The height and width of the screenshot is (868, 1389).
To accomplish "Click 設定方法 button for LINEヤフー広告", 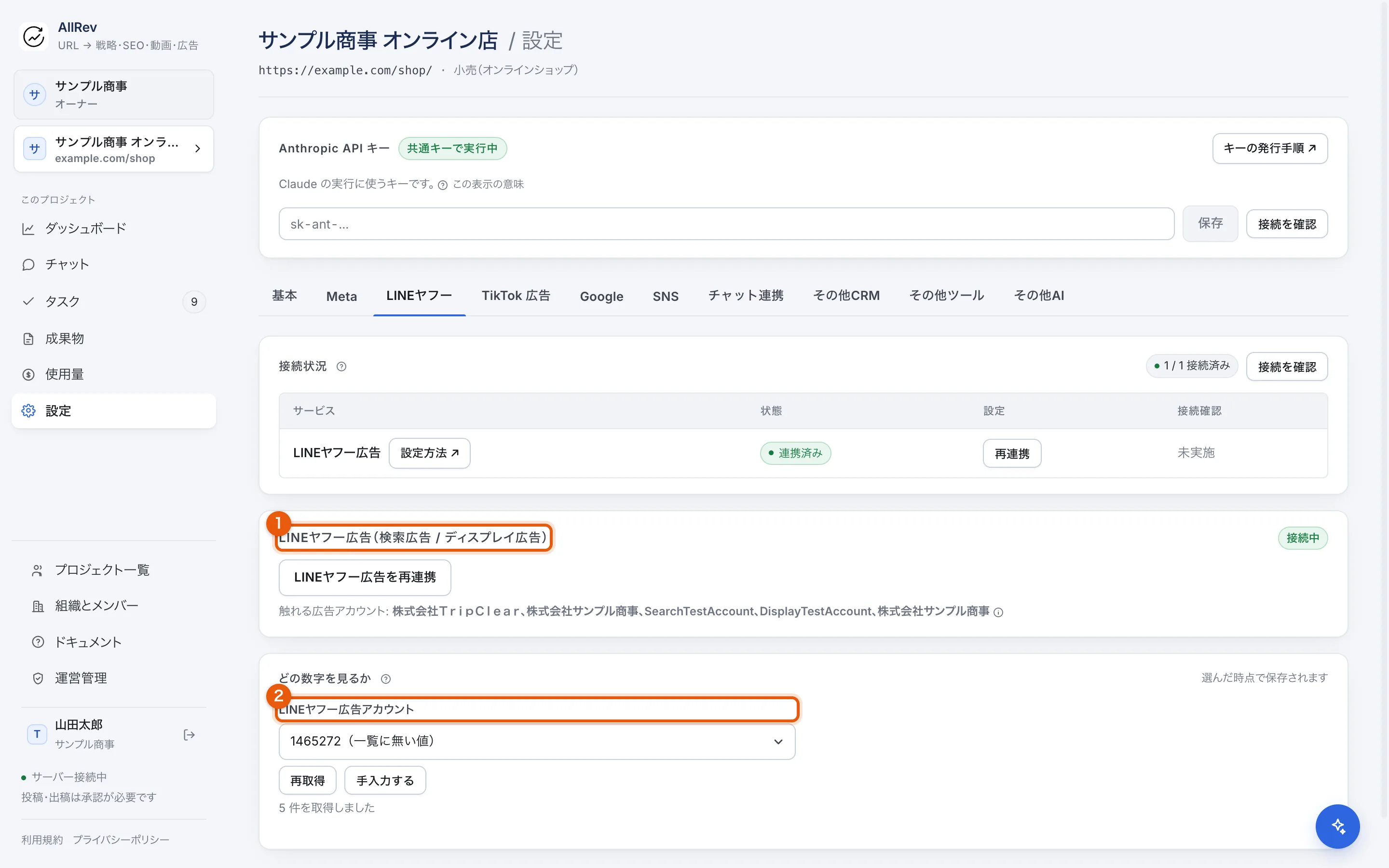I will click(x=429, y=453).
